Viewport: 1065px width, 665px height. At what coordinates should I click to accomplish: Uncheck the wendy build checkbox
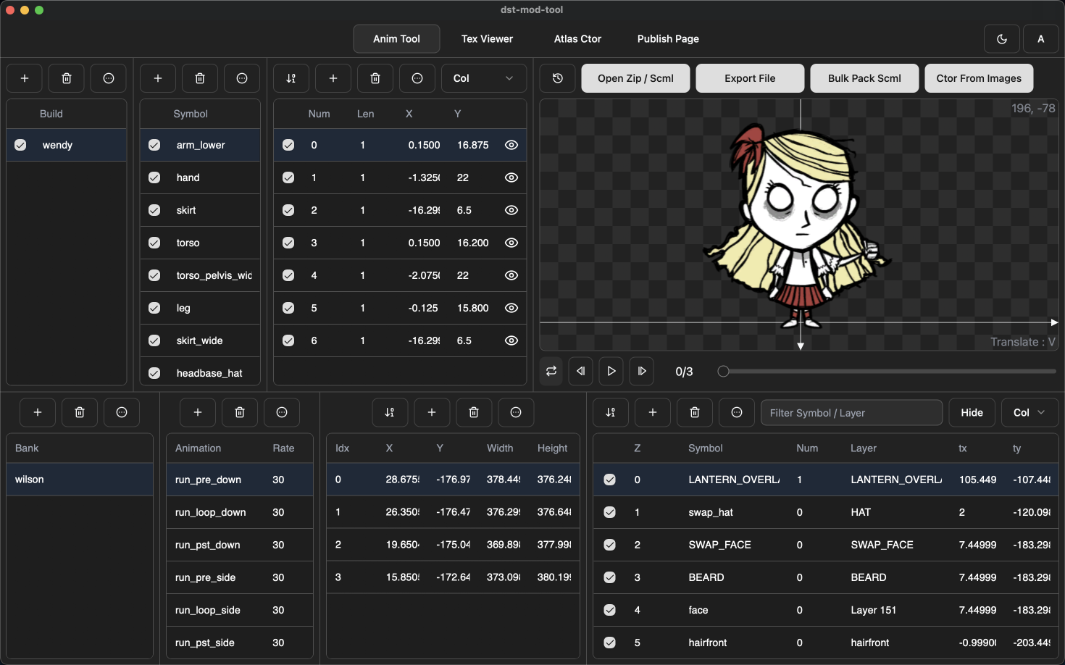[x=20, y=145]
